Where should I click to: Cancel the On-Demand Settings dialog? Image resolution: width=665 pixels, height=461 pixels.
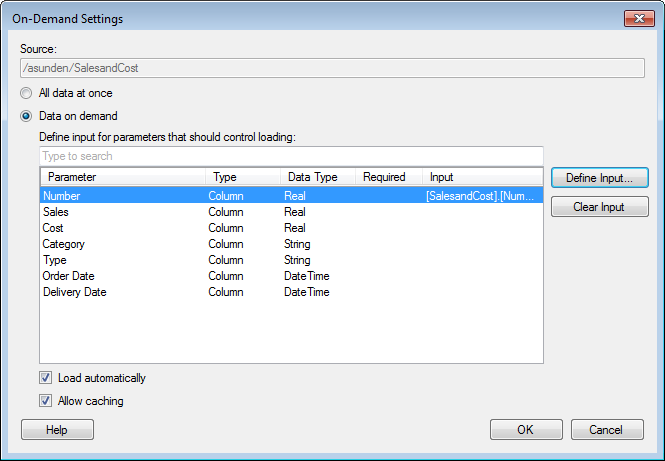point(606,429)
